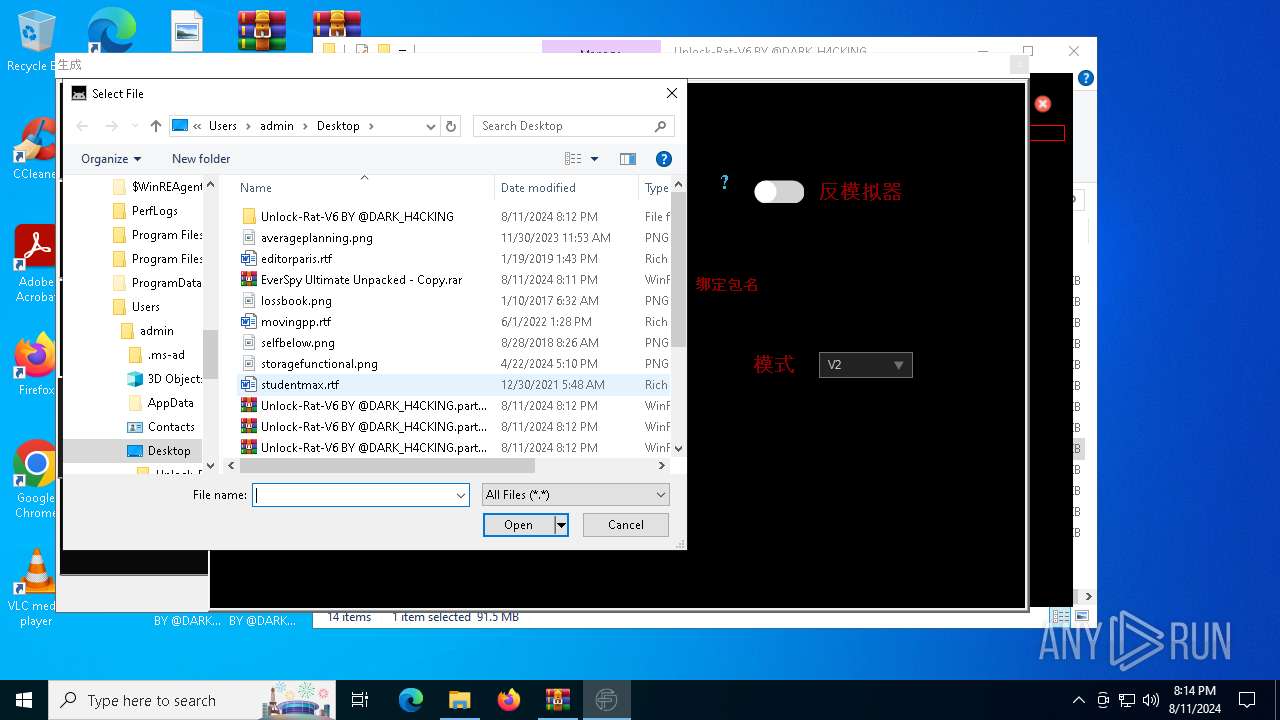Click the Cancel button
This screenshot has width=1280, height=720.
pos(626,525)
